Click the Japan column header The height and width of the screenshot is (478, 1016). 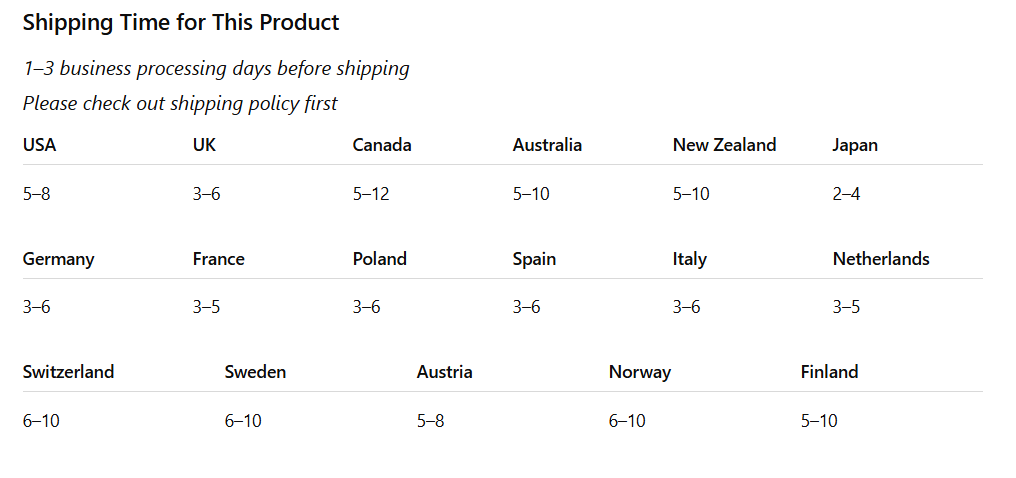[855, 145]
